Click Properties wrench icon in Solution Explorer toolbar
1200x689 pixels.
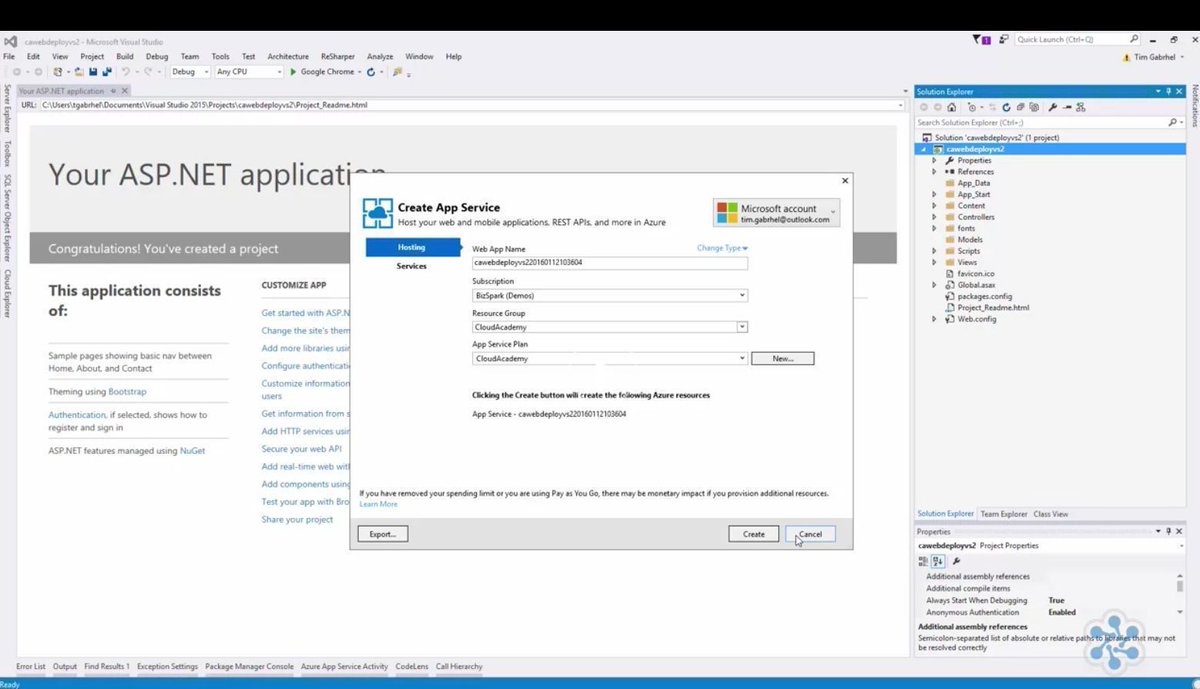click(x=1052, y=107)
